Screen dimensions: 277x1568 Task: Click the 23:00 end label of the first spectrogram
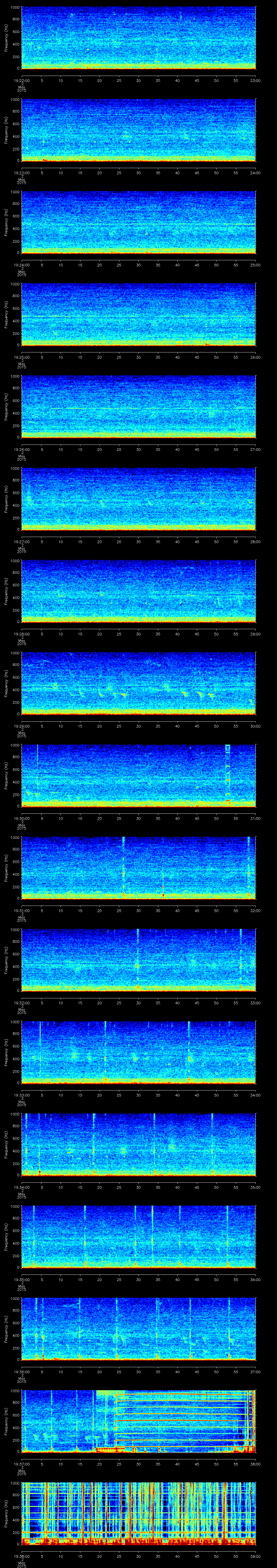coord(256,80)
